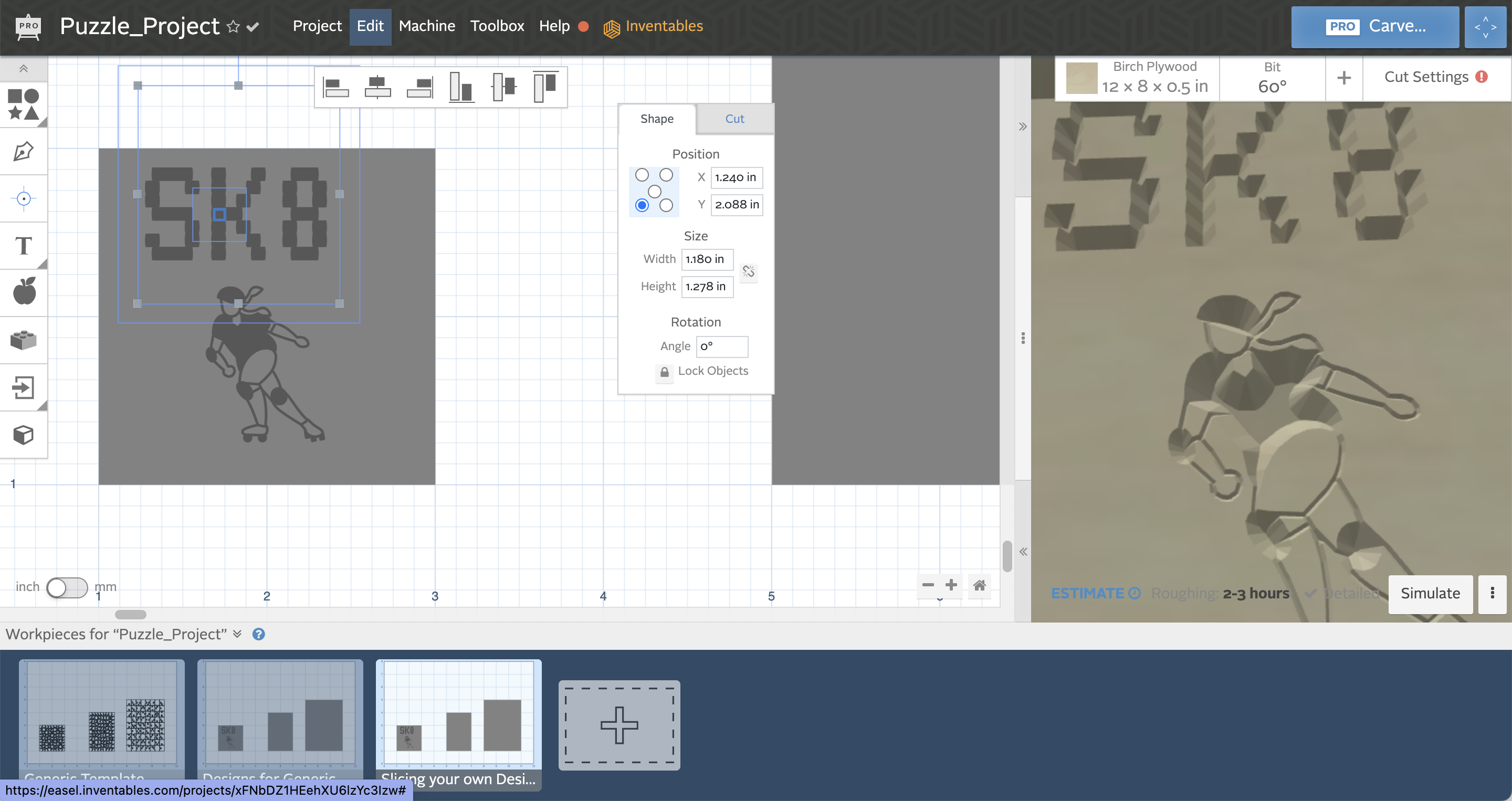This screenshot has width=1512, height=801.
Task: Expand Workpieces for Puzzle_Project section
Action: coord(237,634)
